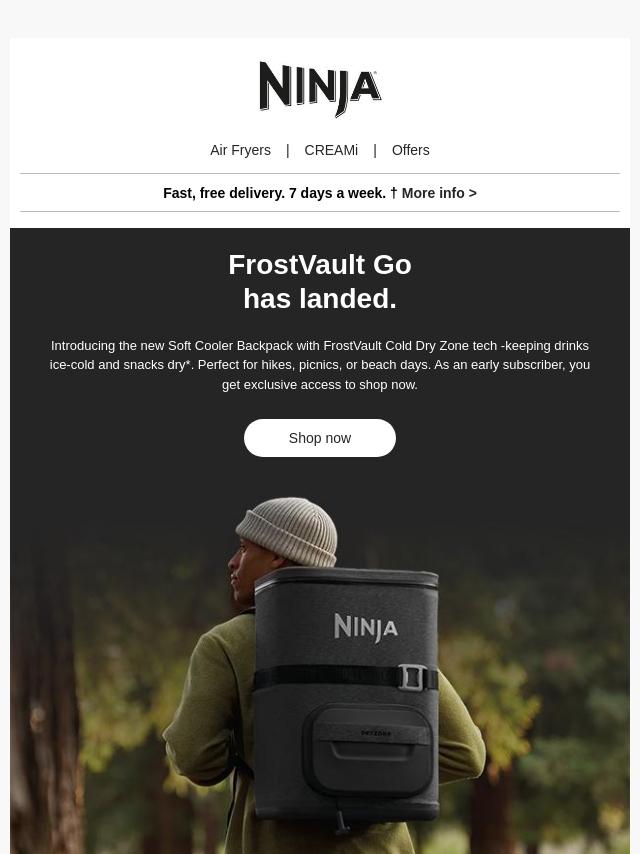Click the Fast, free delivery banner text
Screen dimensions: 640x854
point(275,193)
